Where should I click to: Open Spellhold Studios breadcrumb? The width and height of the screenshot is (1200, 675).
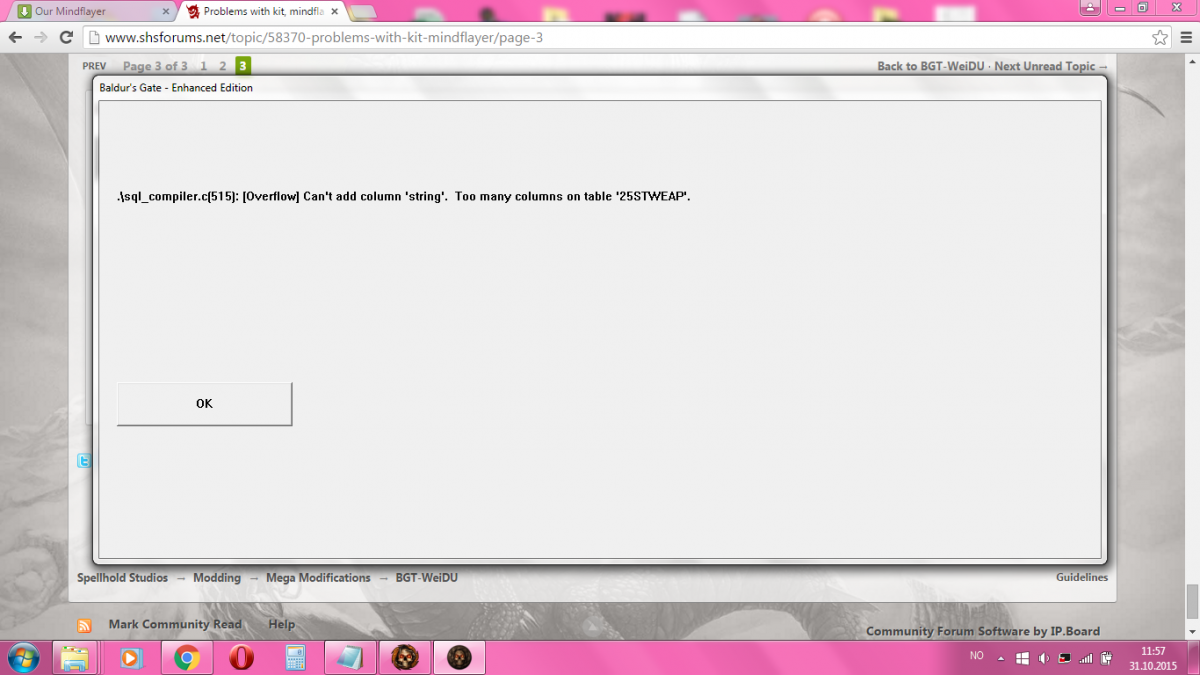[x=122, y=578]
